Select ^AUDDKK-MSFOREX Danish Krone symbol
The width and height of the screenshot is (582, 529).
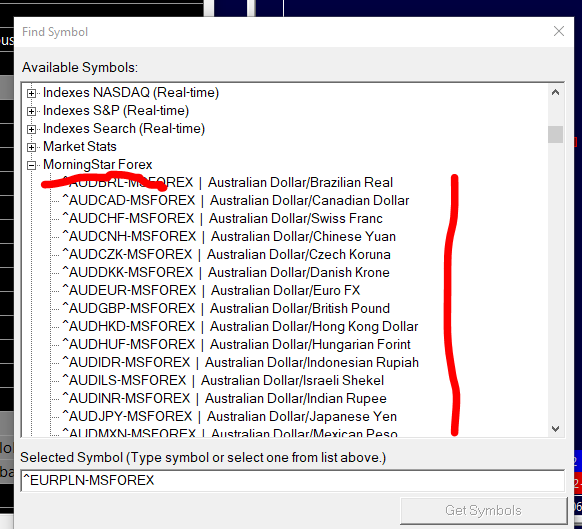click(226, 272)
